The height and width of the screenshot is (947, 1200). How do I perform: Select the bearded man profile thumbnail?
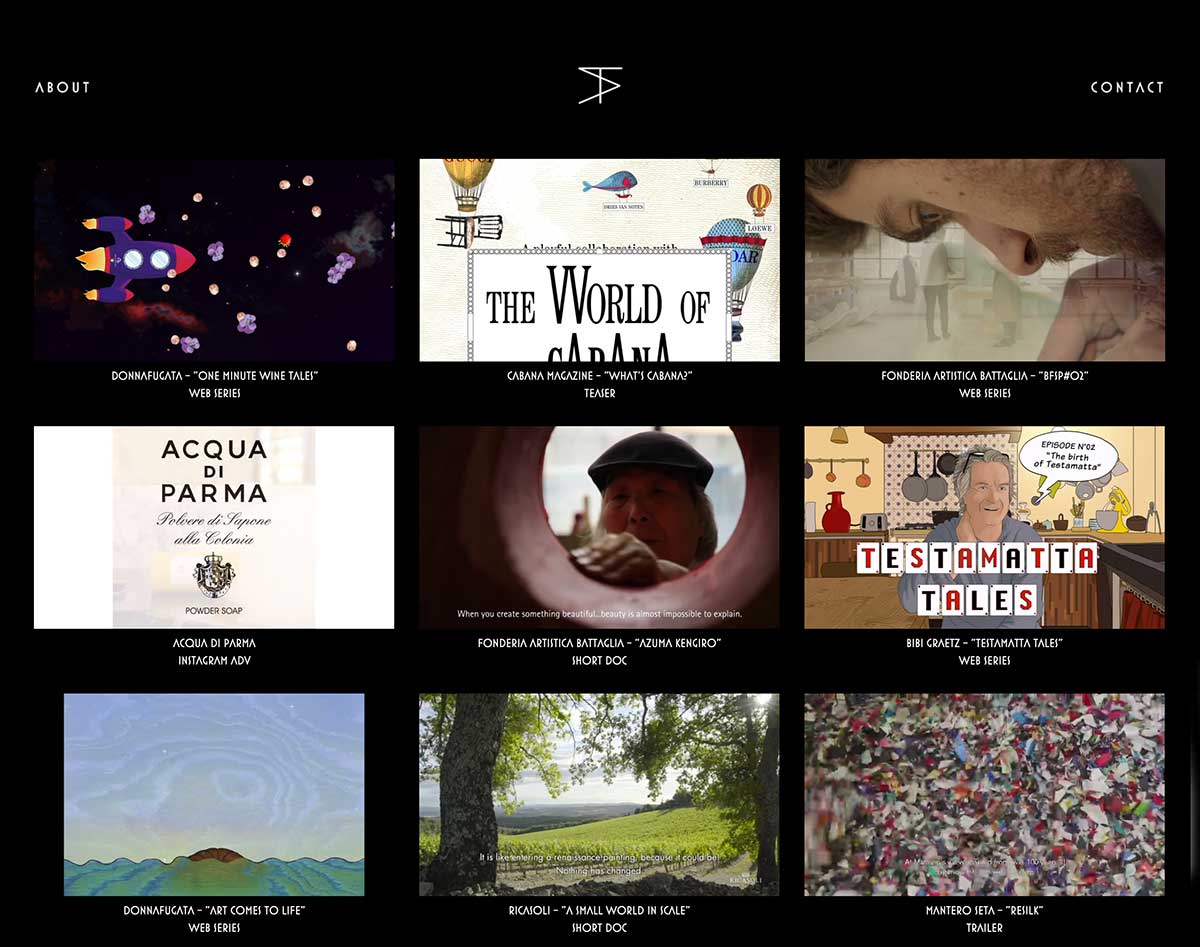point(984,260)
